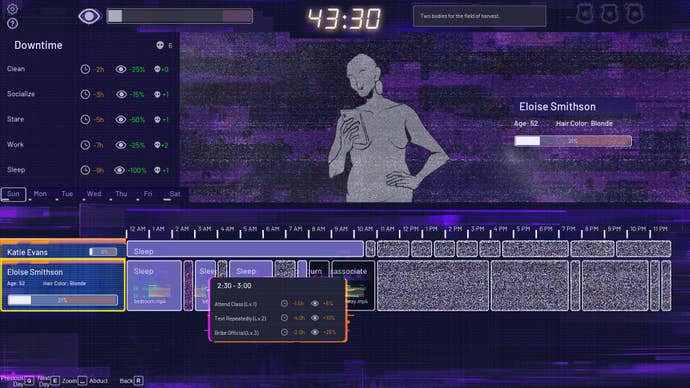Image resolution: width=690 pixels, height=388 pixels.
Task: Click the clock icon in the Stare row
Action: point(85,119)
